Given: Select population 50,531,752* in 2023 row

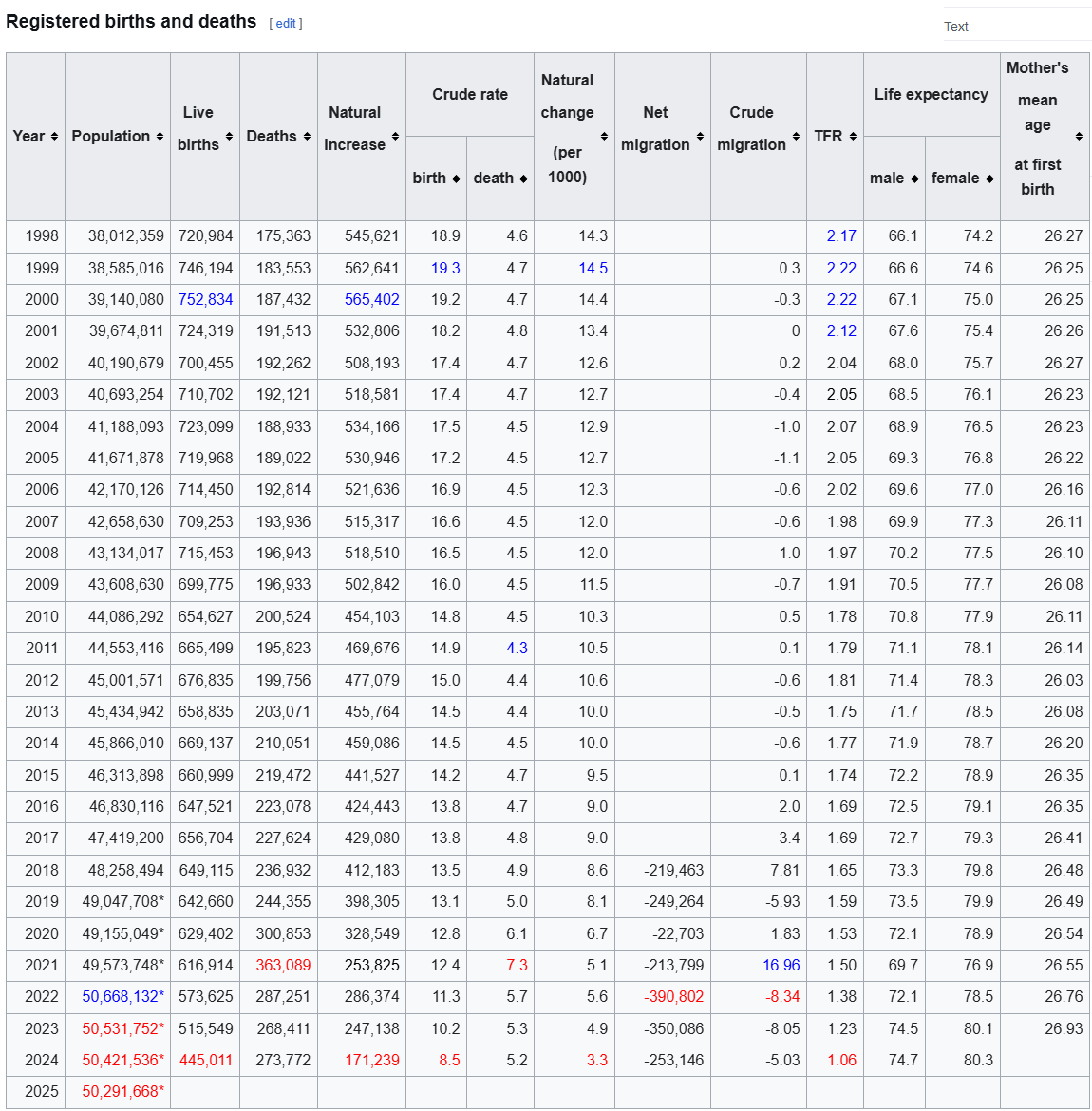Looking at the screenshot, I should (123, 1028).
